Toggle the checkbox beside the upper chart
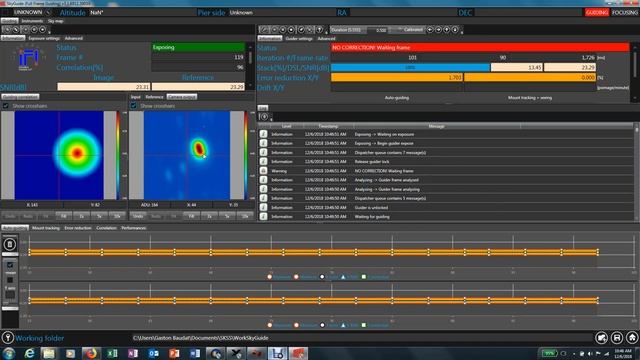 [x=10, y=265]
